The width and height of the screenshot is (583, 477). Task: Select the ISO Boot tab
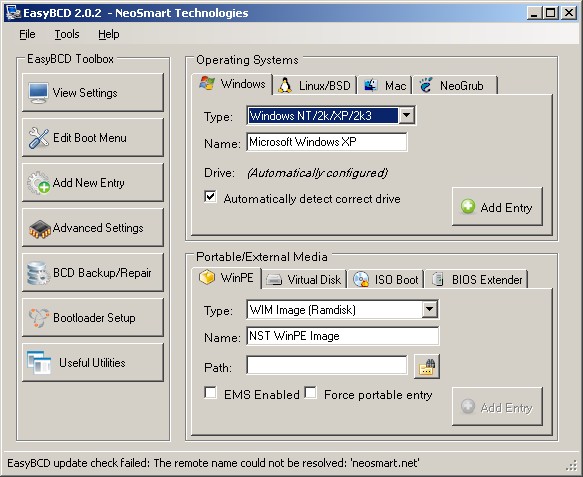pos(386,280)
